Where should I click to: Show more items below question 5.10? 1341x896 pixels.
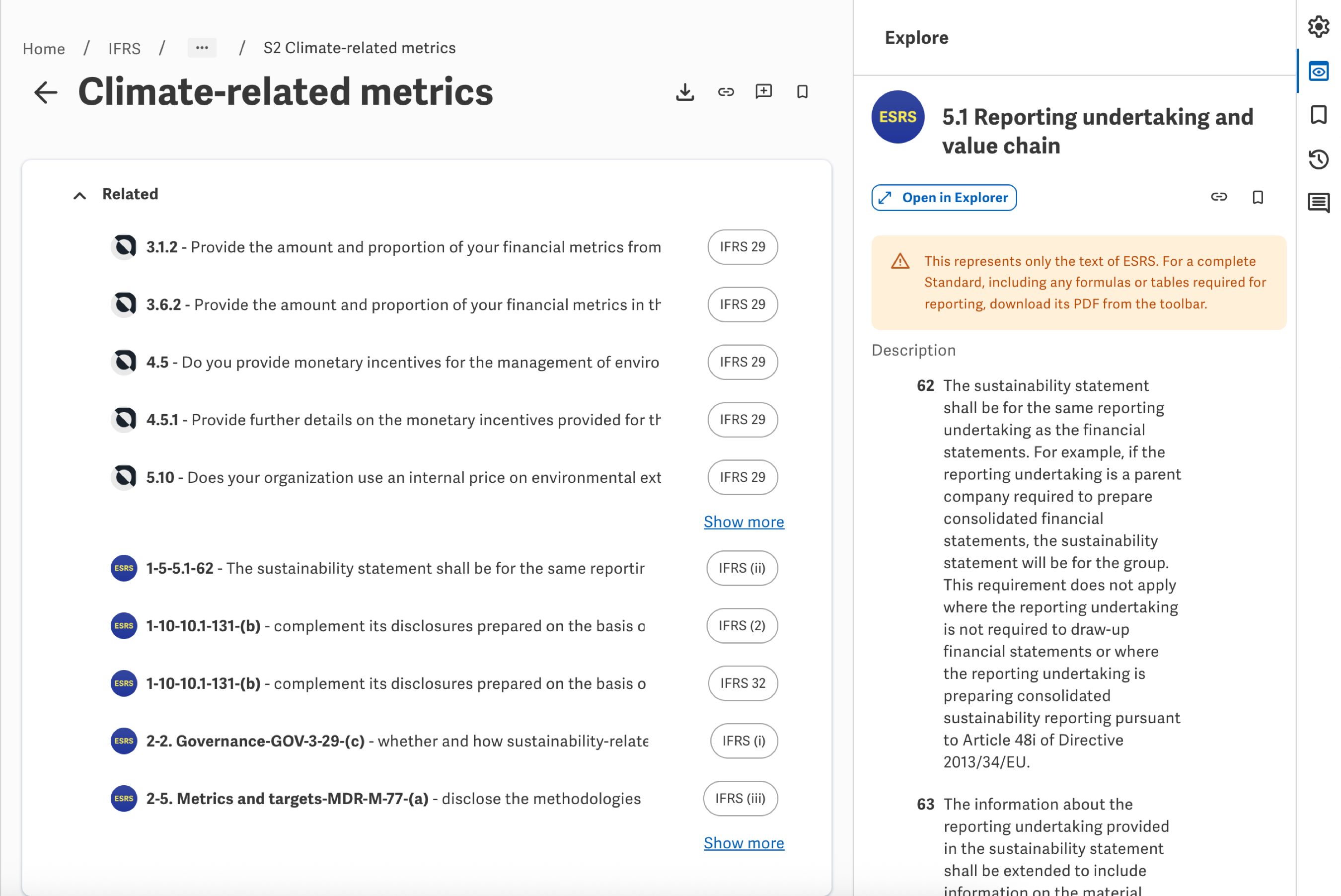(x=744, y=522)
